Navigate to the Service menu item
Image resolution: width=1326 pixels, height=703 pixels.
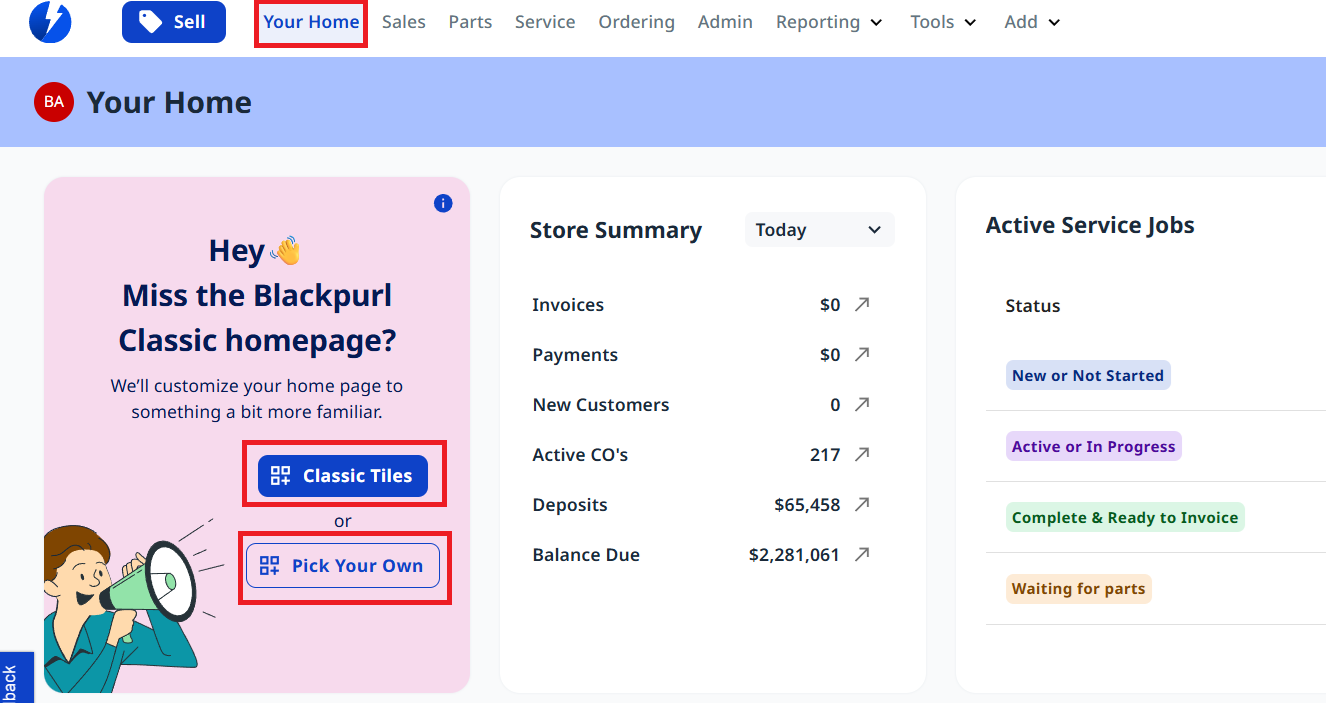(x=545, y=22)
